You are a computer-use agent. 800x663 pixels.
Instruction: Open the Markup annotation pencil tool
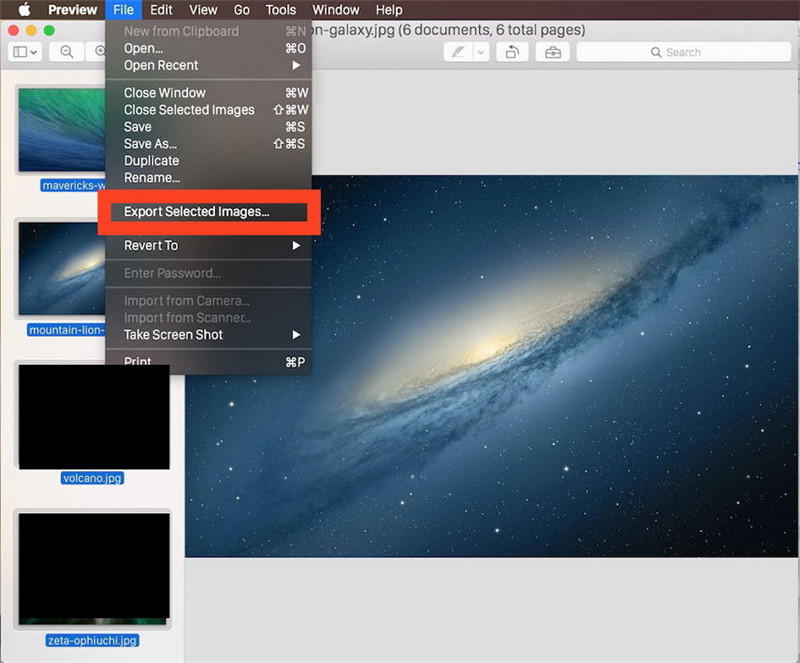click(457, 51)
